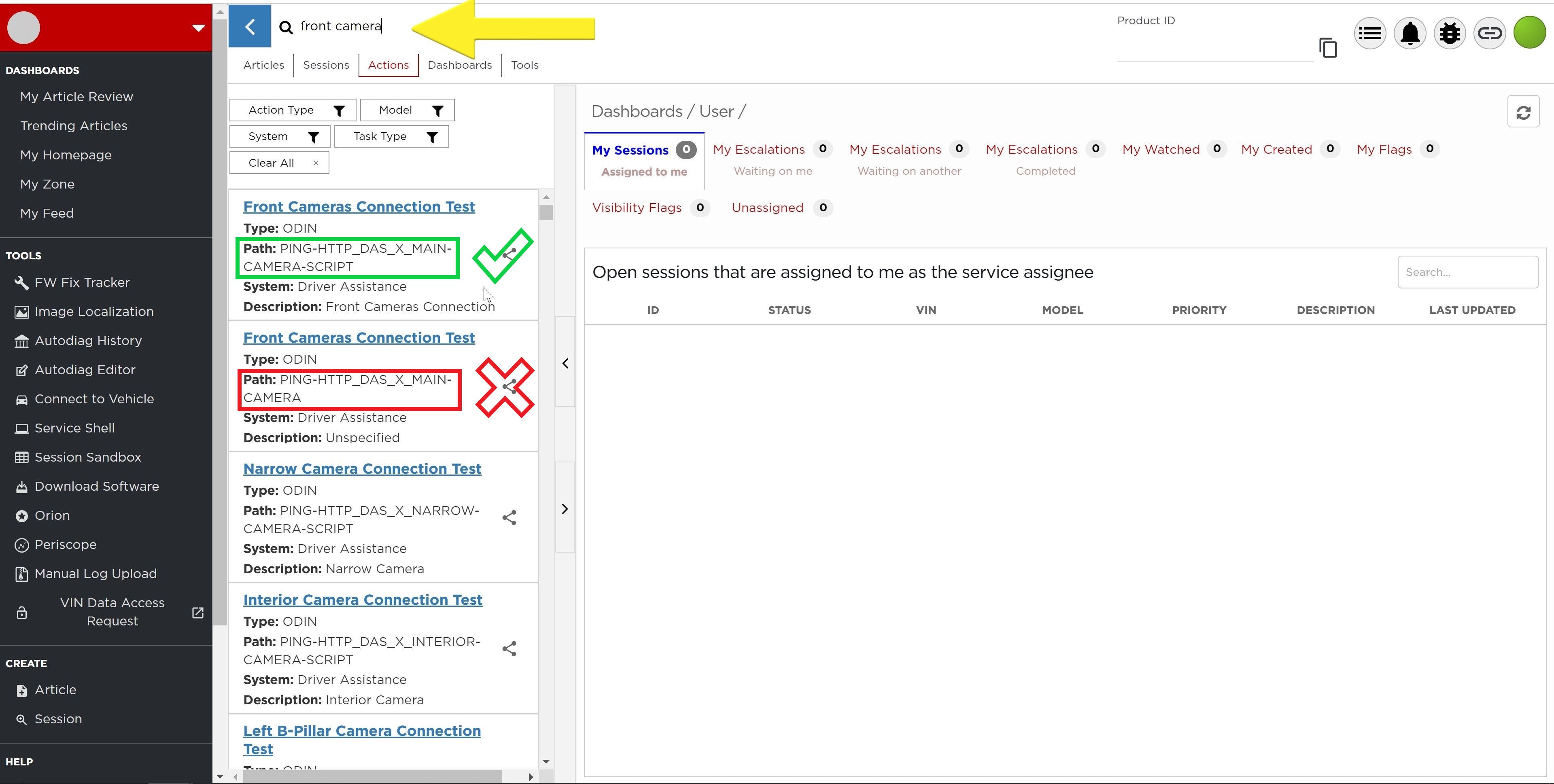Click blue back arrow button

(250, 27)
